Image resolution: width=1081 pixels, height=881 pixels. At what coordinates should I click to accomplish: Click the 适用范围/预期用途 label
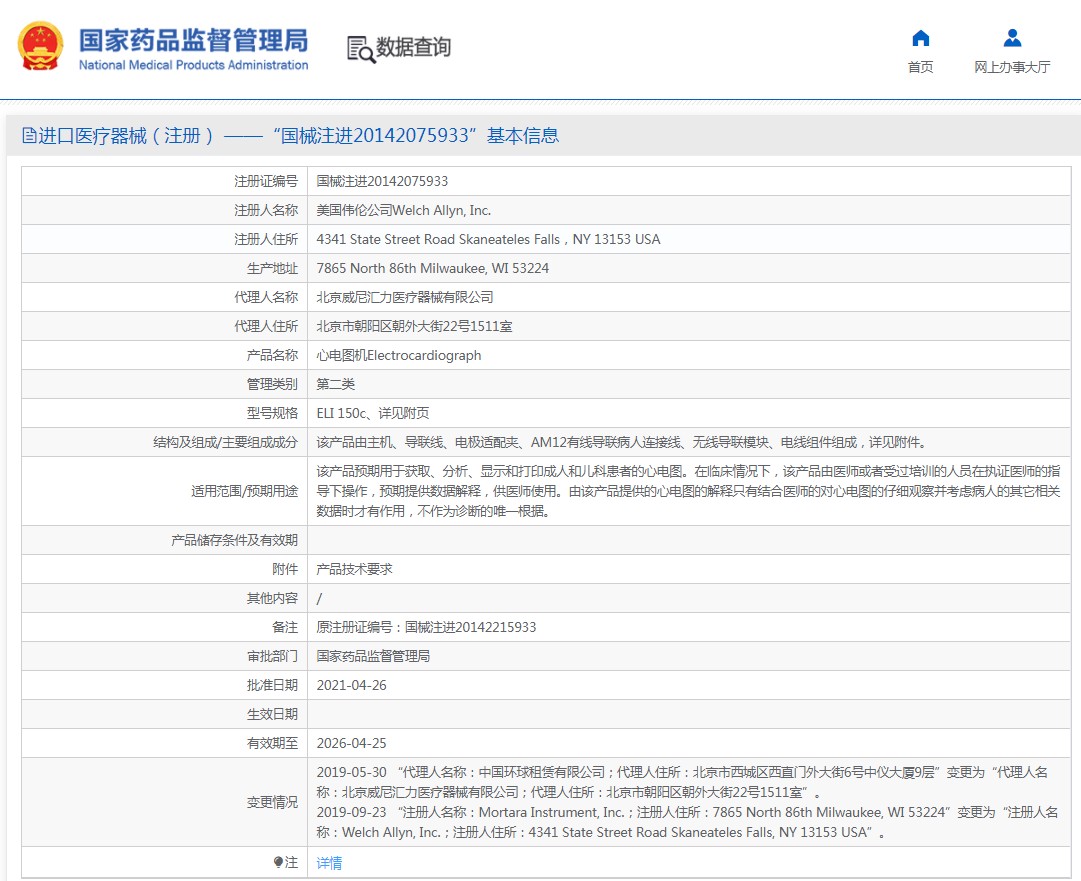click(x=244, y=491)
